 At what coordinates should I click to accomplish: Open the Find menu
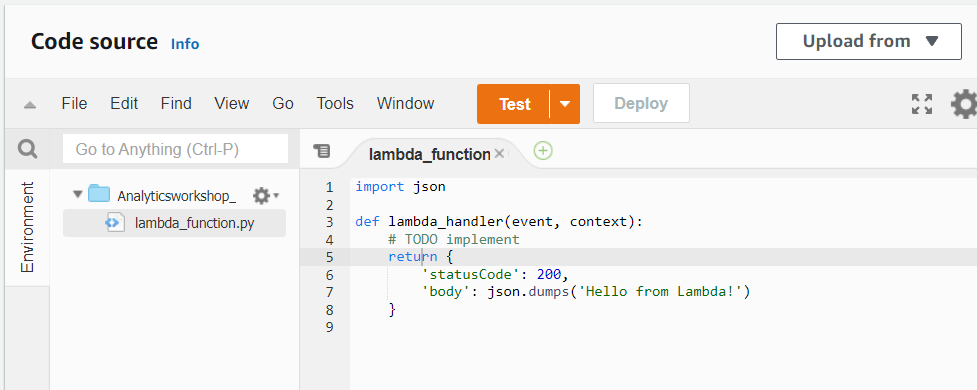(176, 103)
